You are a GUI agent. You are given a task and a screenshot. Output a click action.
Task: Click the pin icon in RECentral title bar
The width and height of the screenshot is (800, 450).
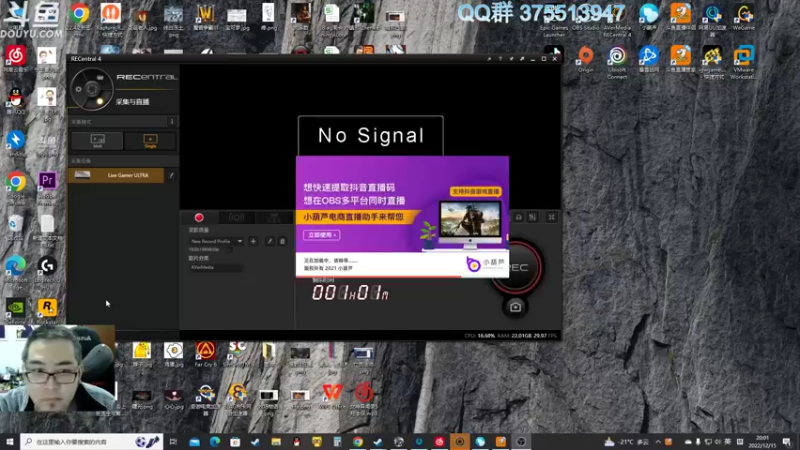(511, 59)
